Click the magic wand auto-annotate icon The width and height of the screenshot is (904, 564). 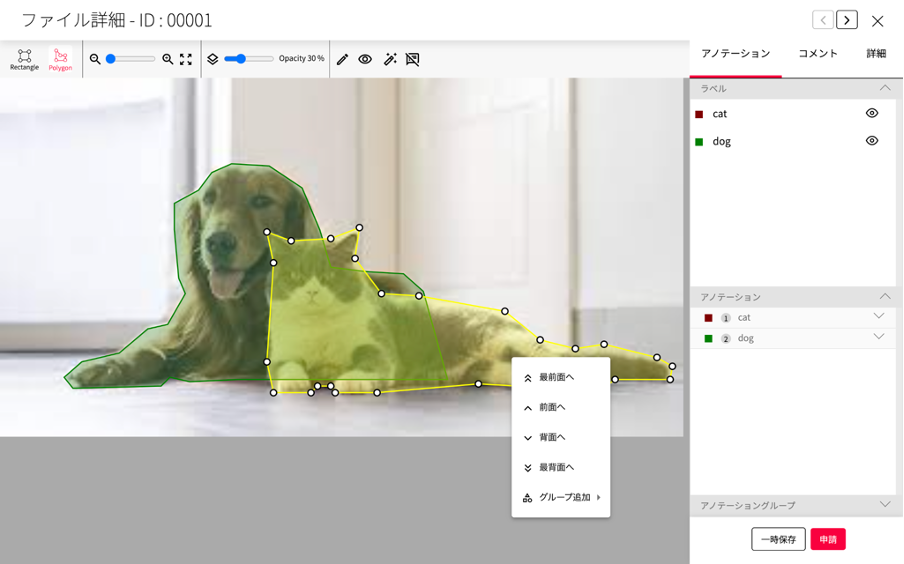(390, 59)
